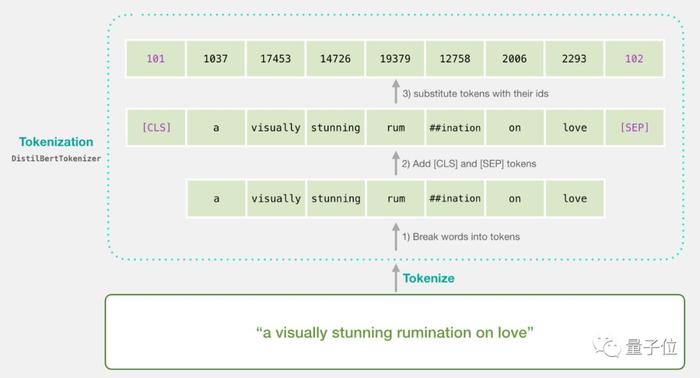This screenshot has width=700, height=378.
Task: Pick the token id 12758
Action: (x=455, y=58)
